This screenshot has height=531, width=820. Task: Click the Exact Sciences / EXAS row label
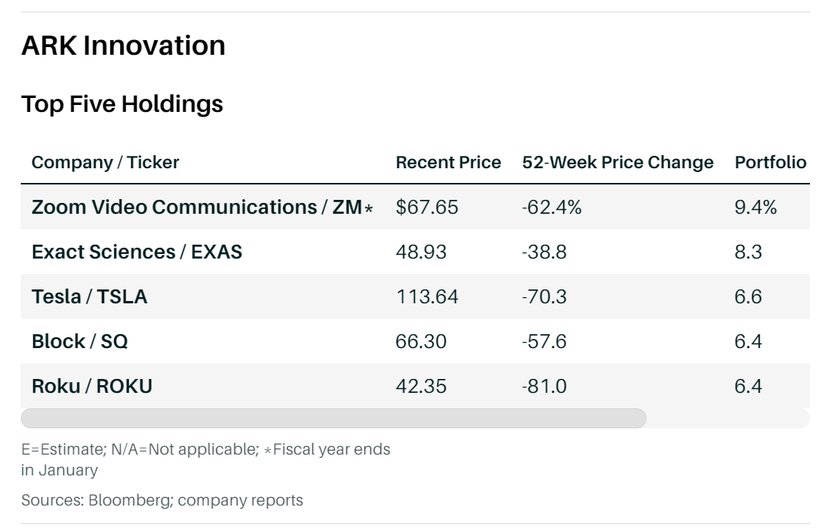pos(137,252)
